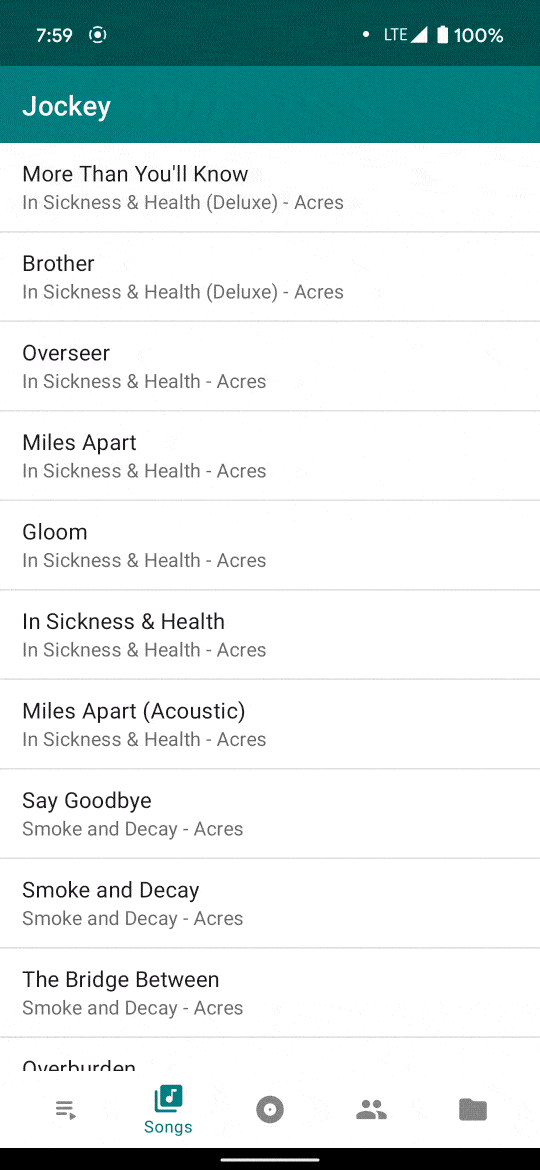Play More Than You'll Know
540x1170 pixels.
coord(270,187)
